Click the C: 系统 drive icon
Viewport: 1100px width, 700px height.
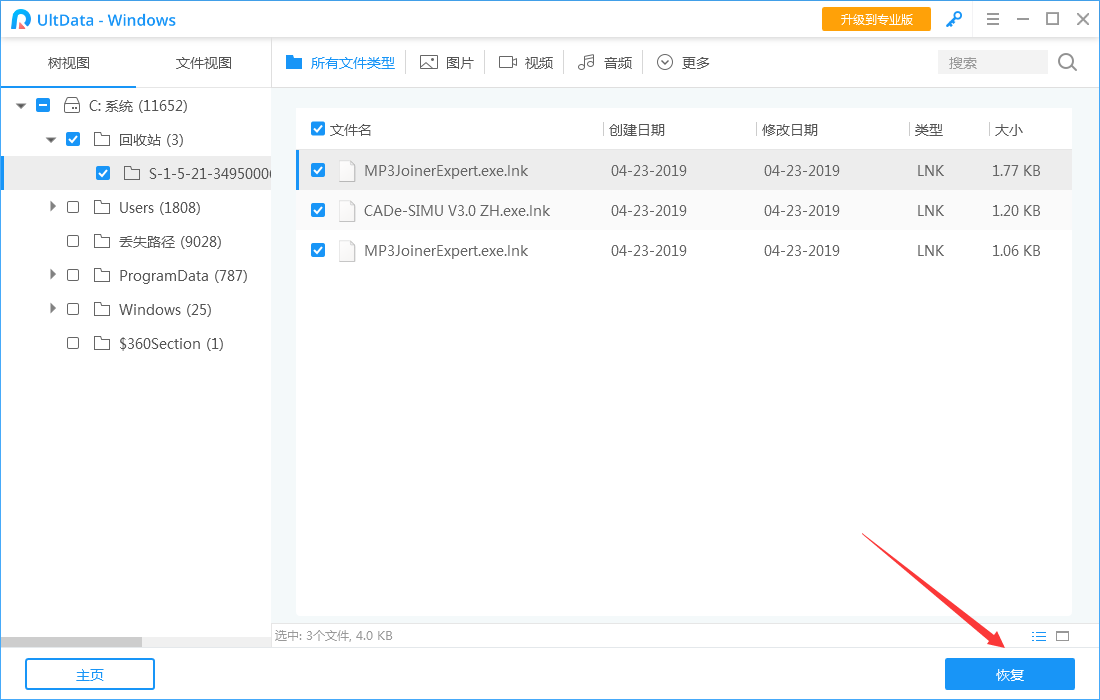72,105
